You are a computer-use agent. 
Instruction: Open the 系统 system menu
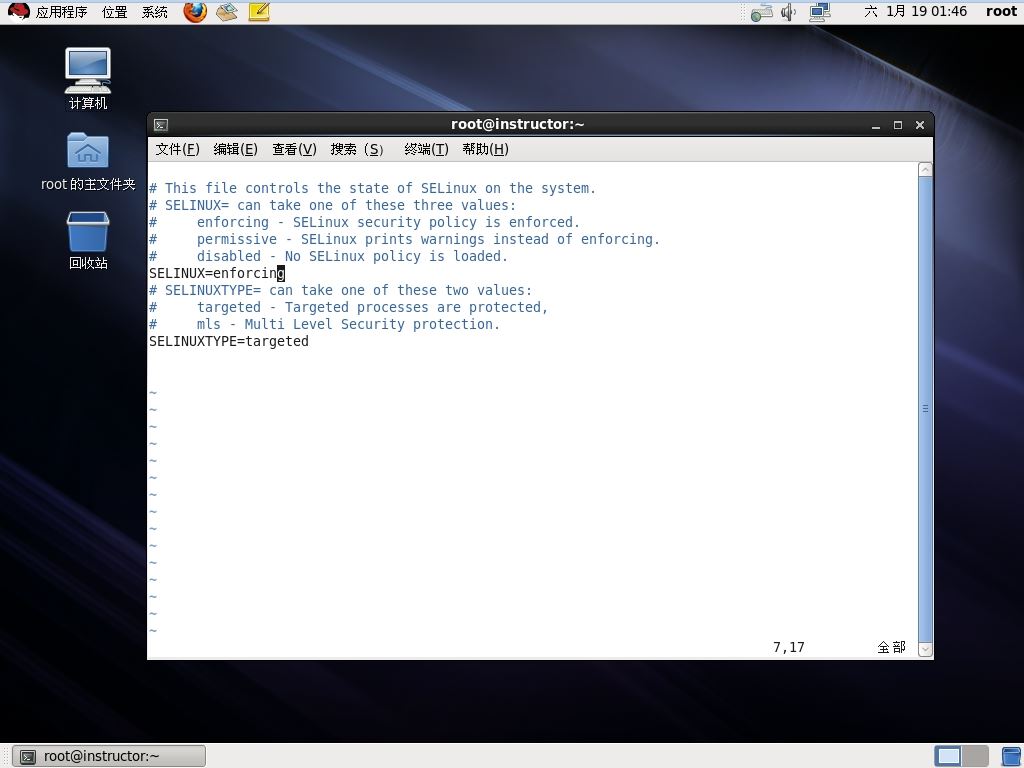click(x=155, y=12)
